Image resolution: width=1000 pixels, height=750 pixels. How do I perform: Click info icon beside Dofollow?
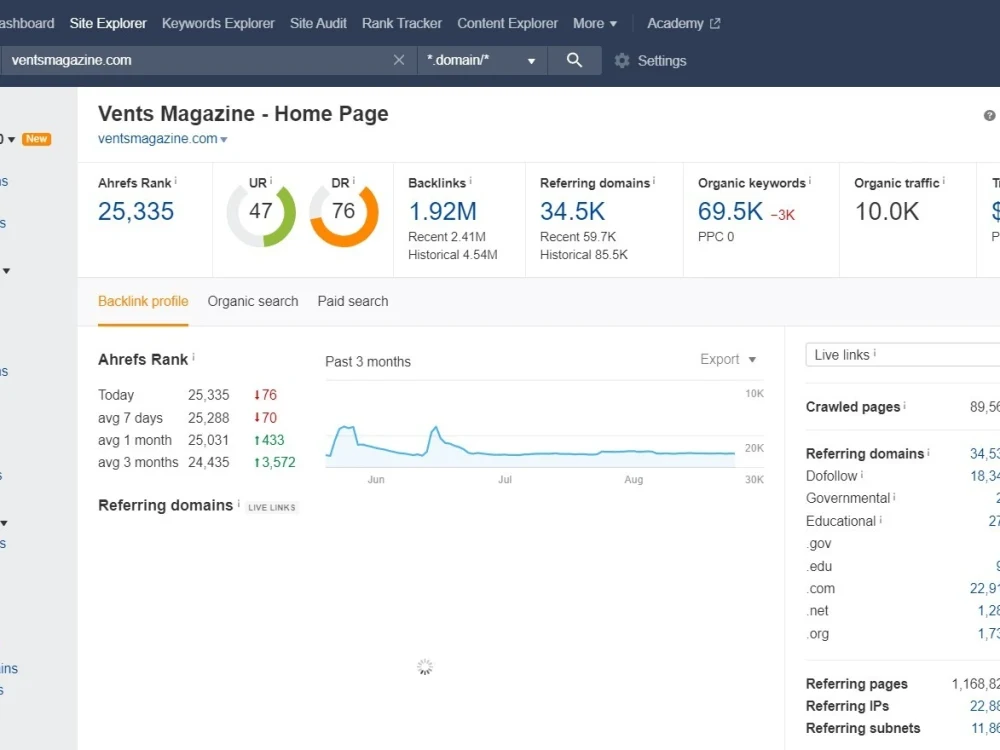click(x=862, y=474)
